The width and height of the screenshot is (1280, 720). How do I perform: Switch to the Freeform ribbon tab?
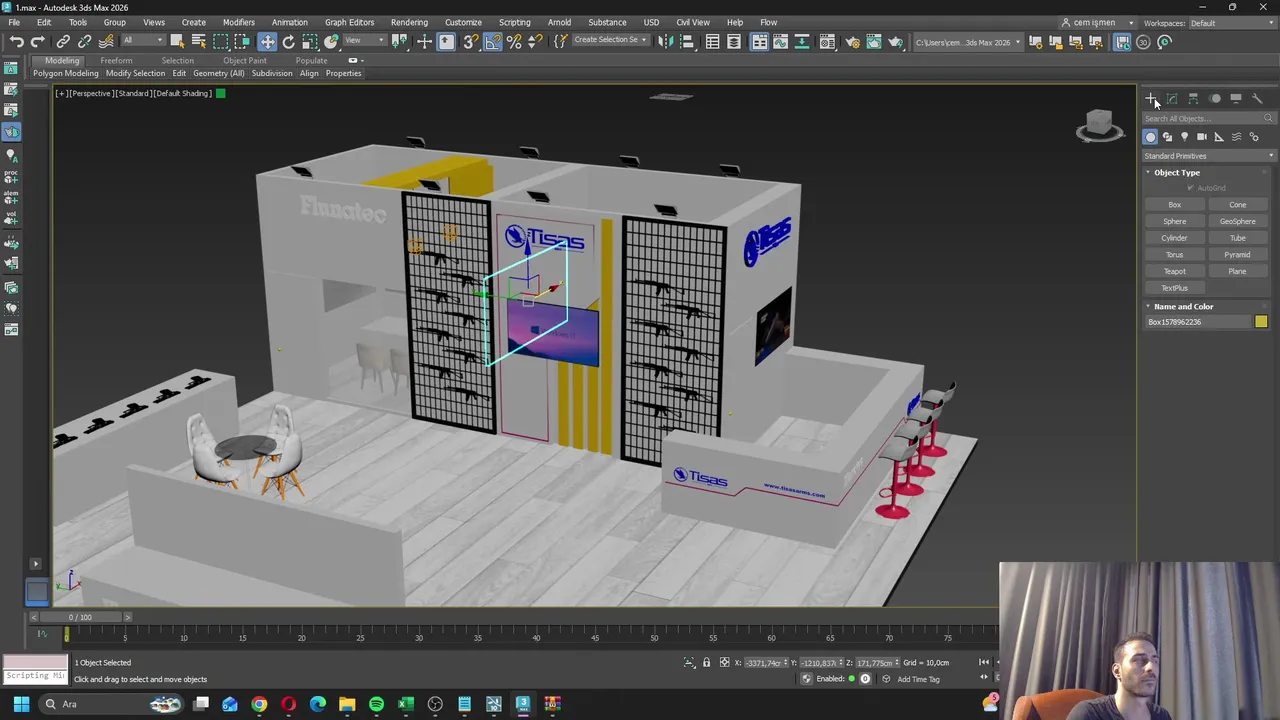click(x=116, y=60)
